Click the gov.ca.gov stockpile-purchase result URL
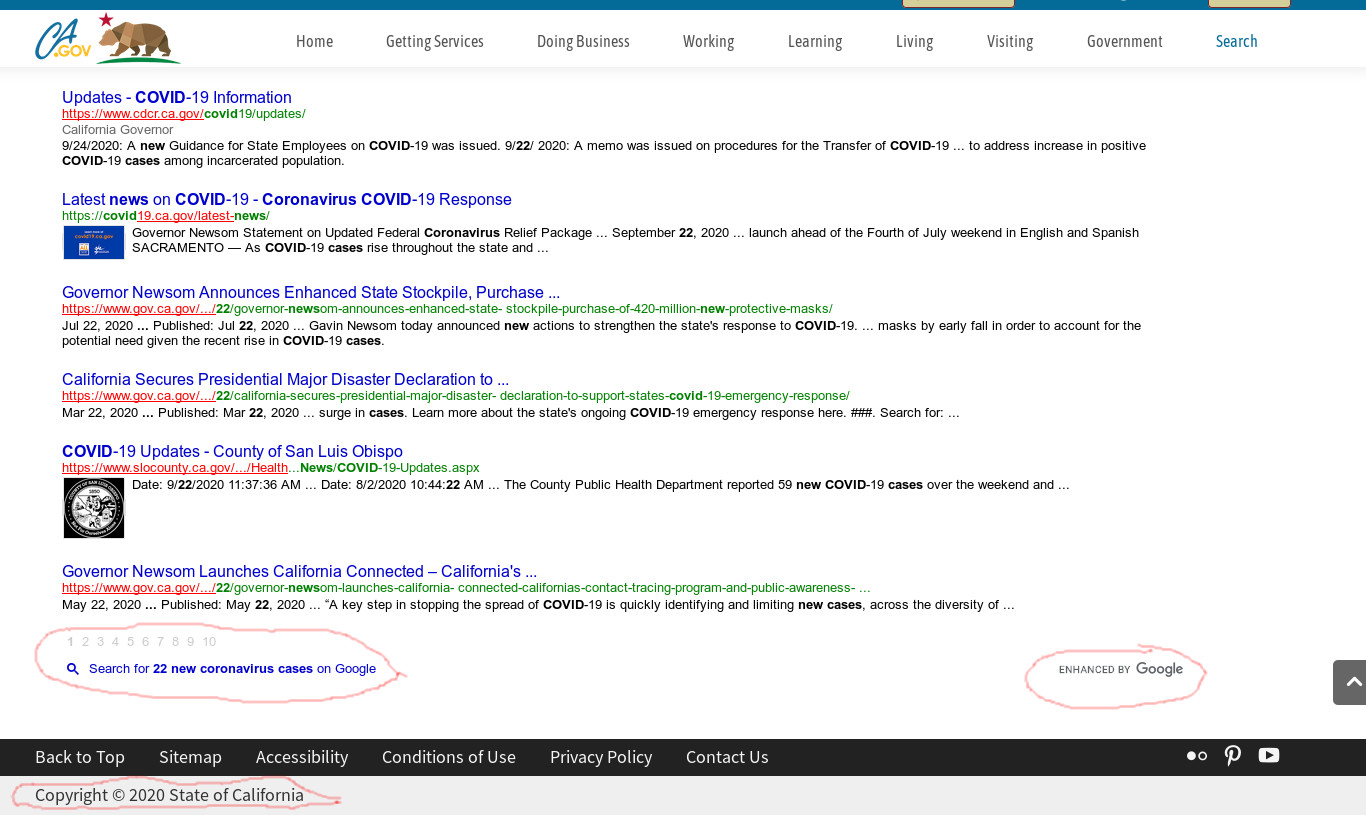Screen dimensions: 1366x815 point(447,309)
